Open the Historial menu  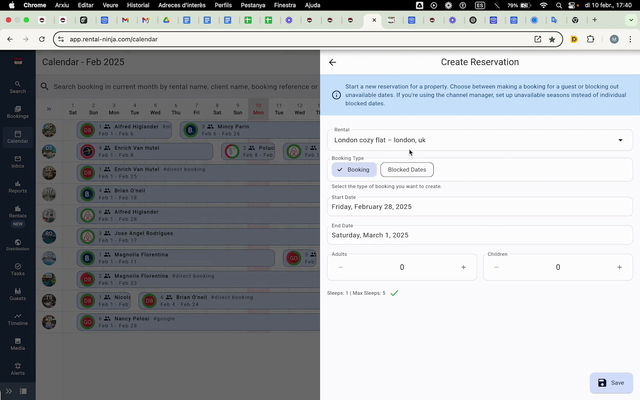click(x=138, y=5)
